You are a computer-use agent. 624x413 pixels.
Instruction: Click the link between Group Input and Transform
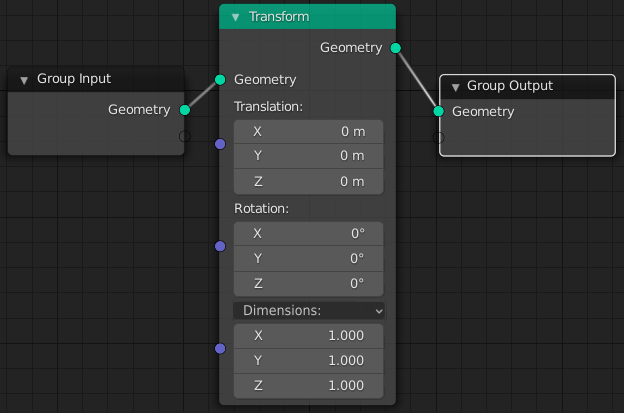(202, 95)
